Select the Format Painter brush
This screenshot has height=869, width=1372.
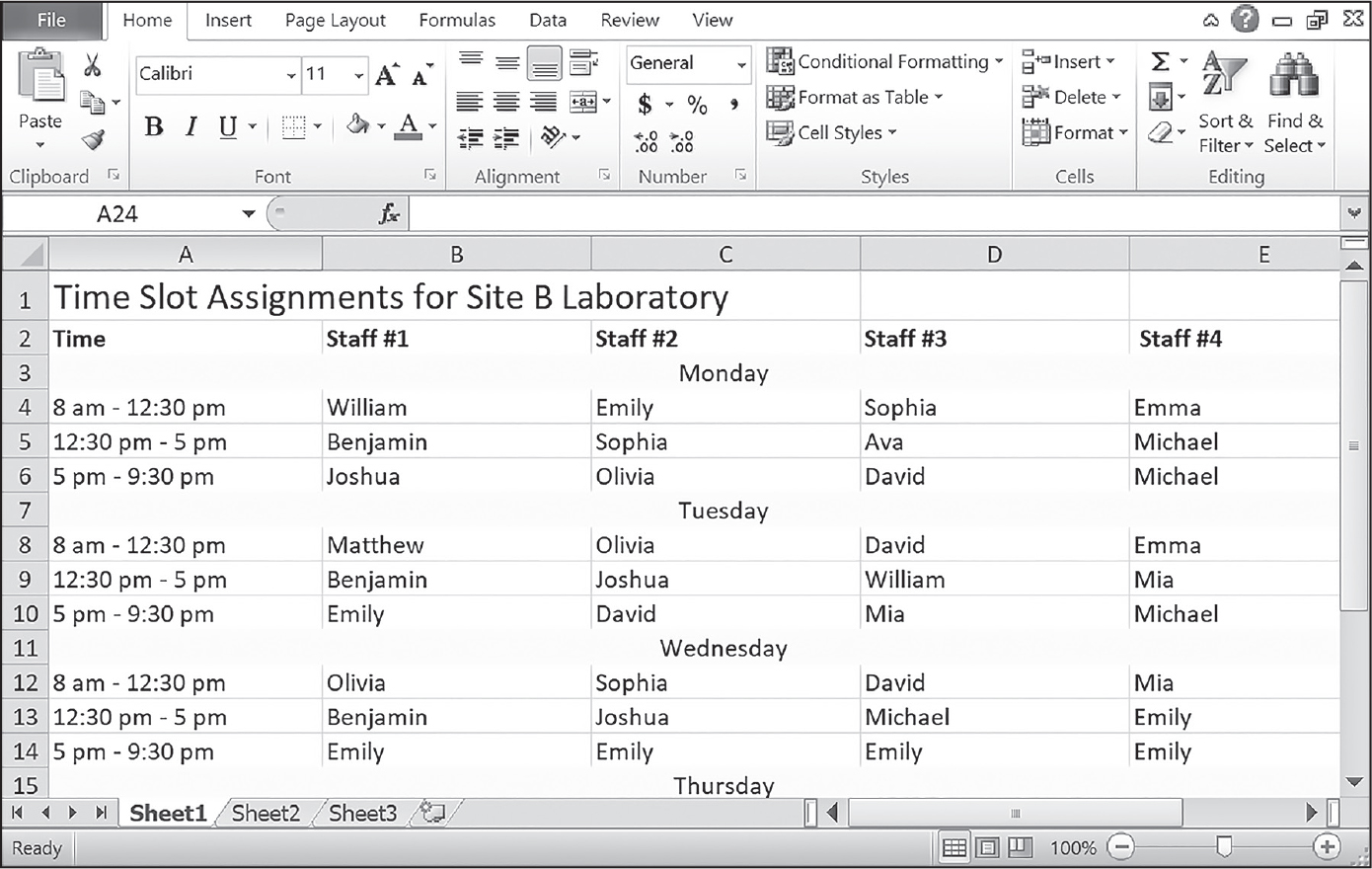click(x=93, y=139)
